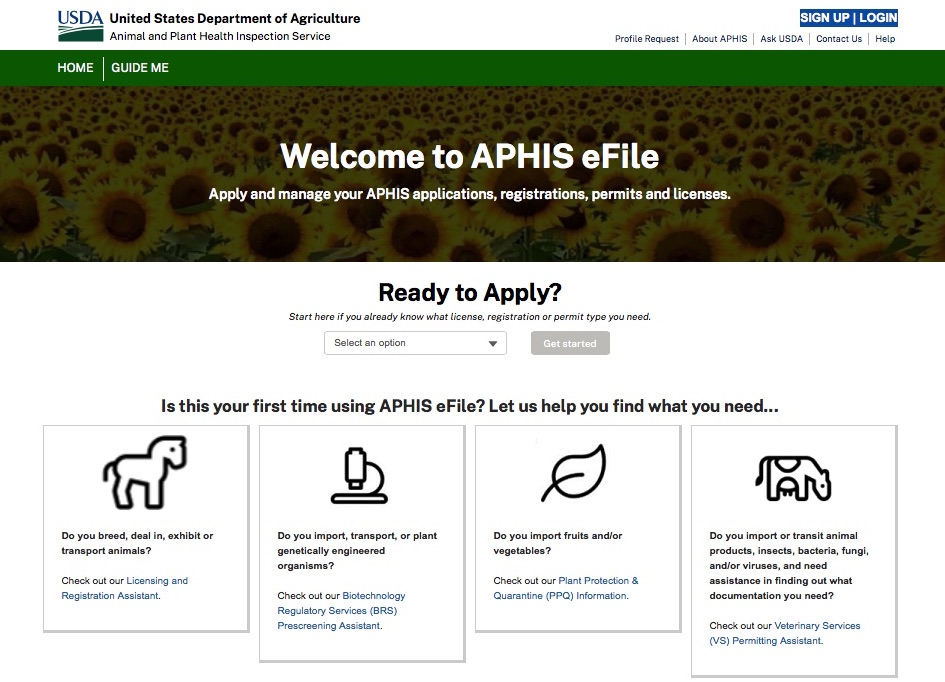Viewport: 945px width, 682px height.
Task: Open the Contact Us link
Action: (x=839, y=39)
